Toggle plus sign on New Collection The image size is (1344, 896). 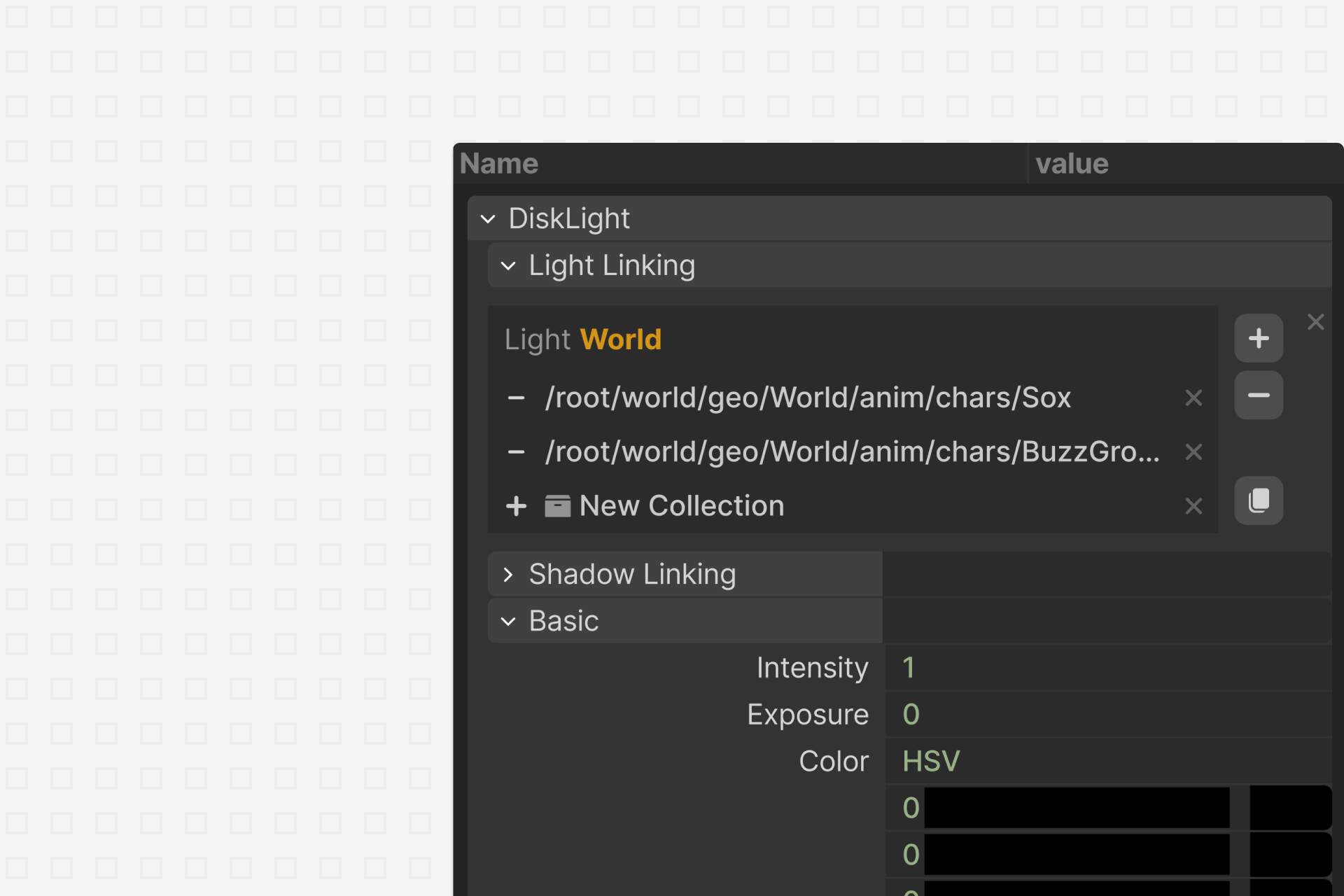click(x=516, y=506)
